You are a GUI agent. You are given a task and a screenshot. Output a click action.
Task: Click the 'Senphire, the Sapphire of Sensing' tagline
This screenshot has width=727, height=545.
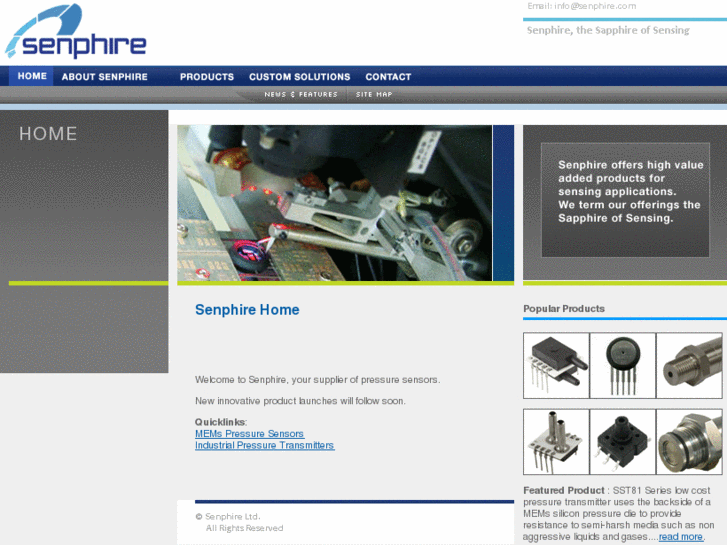coord(608,30)
